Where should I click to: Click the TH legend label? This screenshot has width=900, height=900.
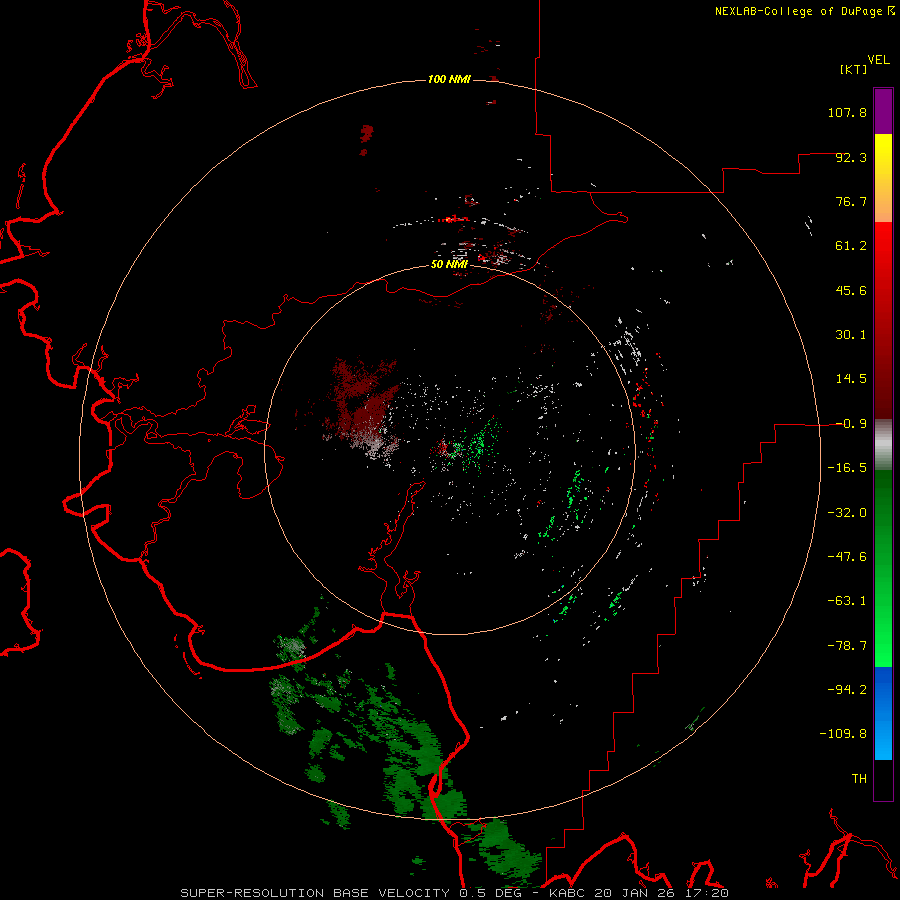tap(859, 779)
